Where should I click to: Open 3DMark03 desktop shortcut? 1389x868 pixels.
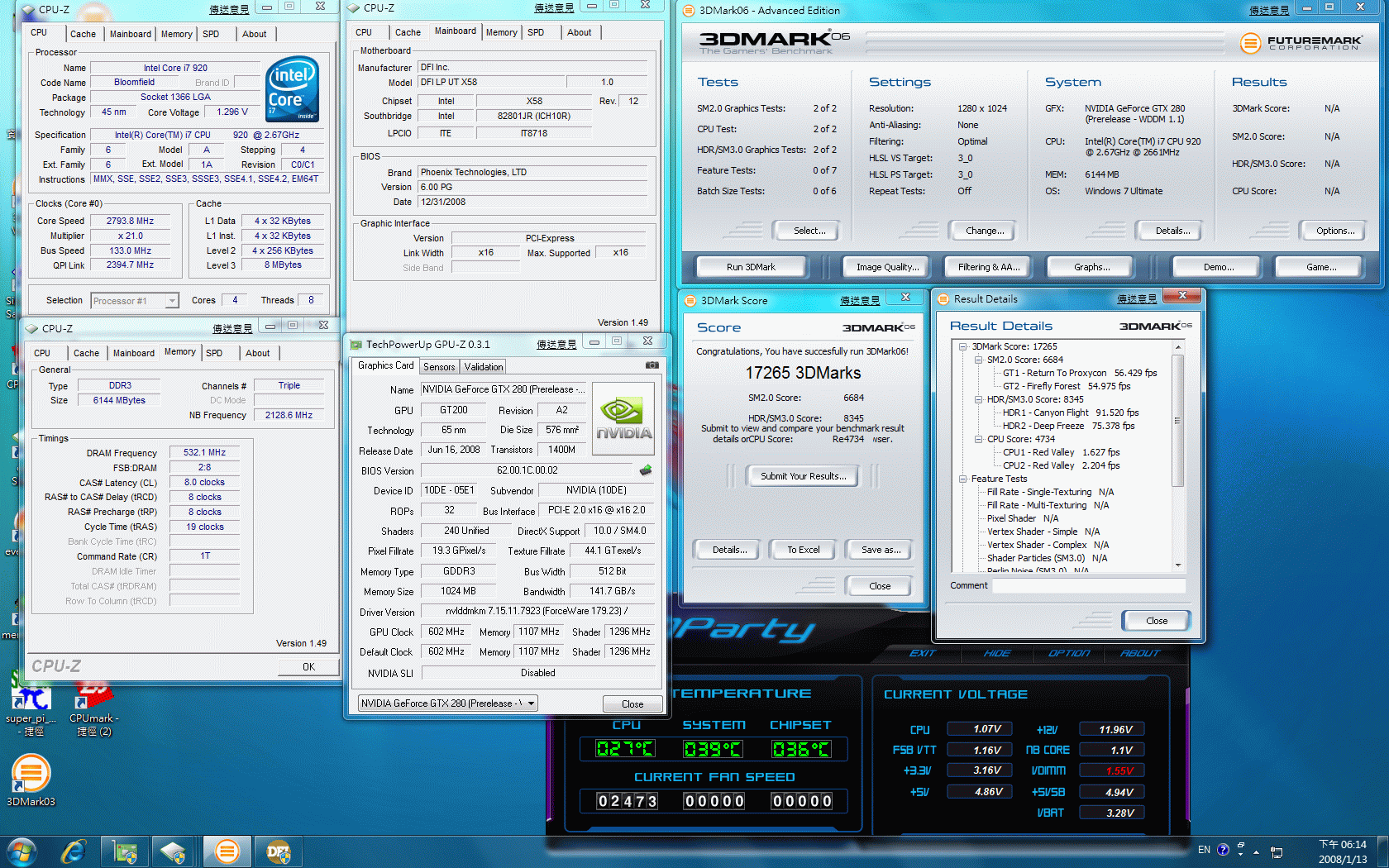pos(31,777)
